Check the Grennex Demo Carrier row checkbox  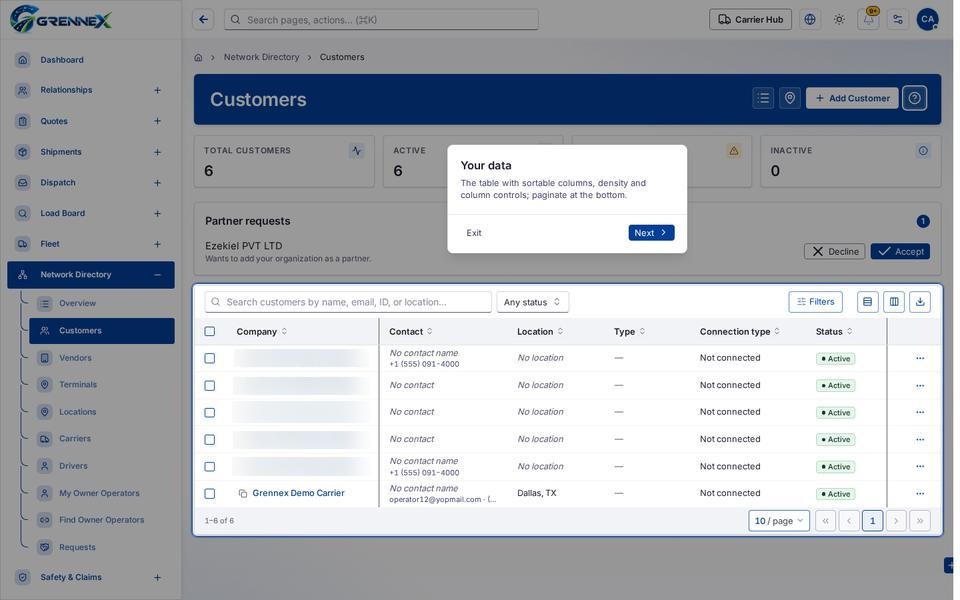tap(210, 493)
